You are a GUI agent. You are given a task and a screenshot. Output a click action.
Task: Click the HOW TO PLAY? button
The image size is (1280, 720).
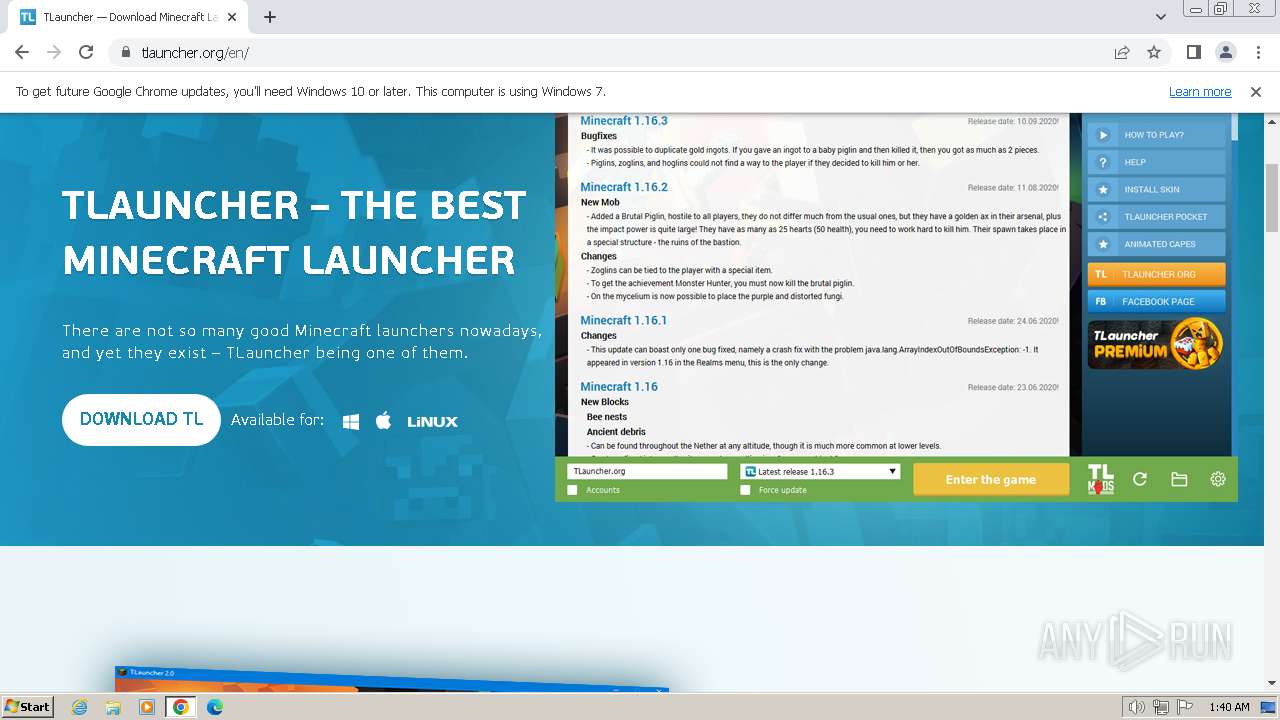[x=1157, y=135]
